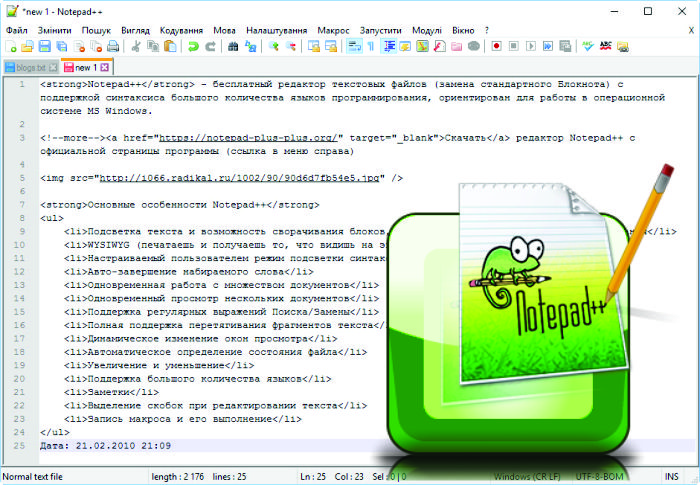Open Folder as Workspace pink icon
The height and width of the screenshot is (485, 700).
click(x=456, y=46)
